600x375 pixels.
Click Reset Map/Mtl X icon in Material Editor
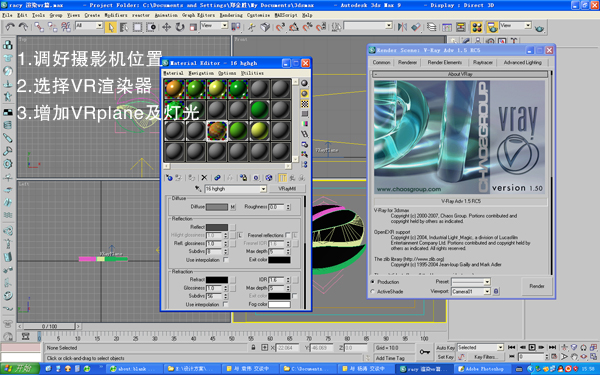click(204, 178)
